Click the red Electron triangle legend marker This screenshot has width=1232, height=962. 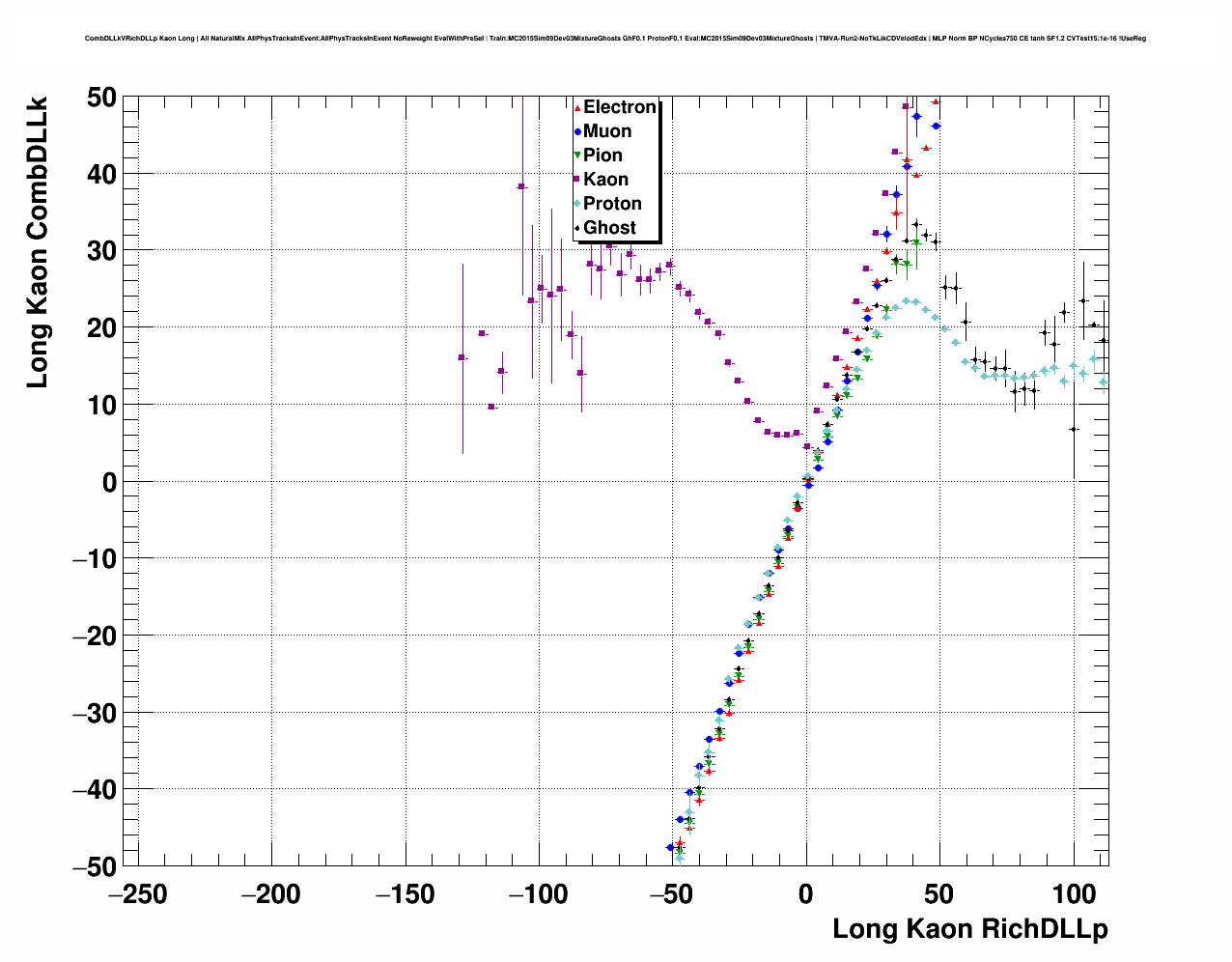[577, 108]
